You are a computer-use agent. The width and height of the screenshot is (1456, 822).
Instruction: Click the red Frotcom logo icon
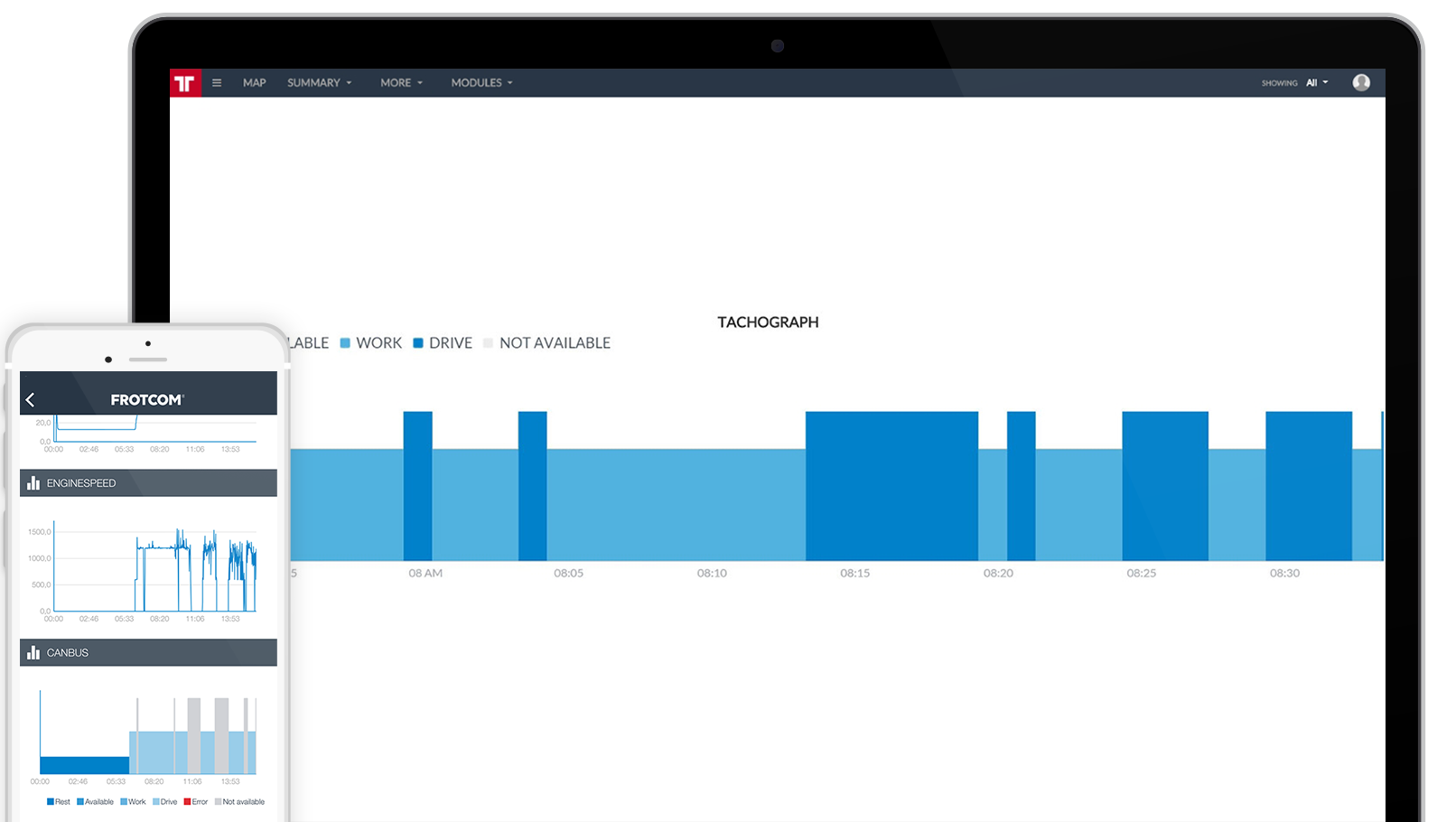click(185, 83)
